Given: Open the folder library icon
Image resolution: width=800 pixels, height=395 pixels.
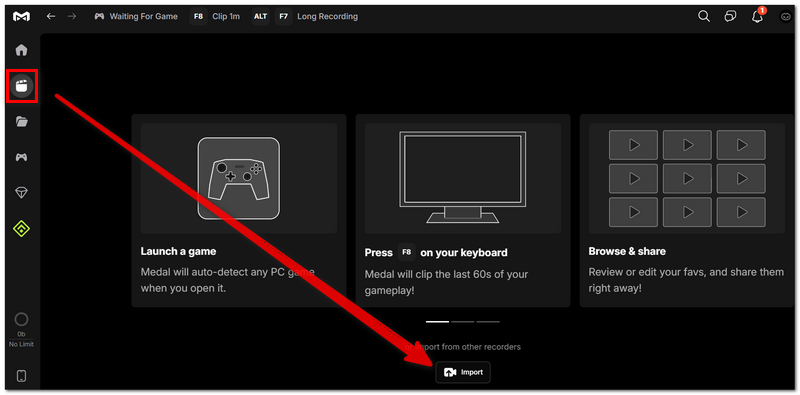Looking at the screenshot, I should tap(21, 121).
